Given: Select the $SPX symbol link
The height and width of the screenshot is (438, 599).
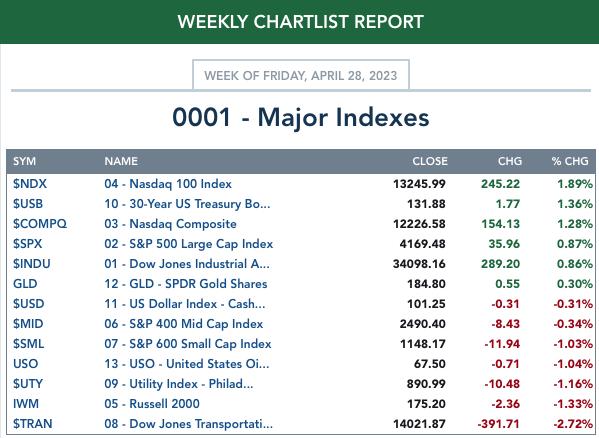Looking at the screenshot, I should tap(28, 244).
